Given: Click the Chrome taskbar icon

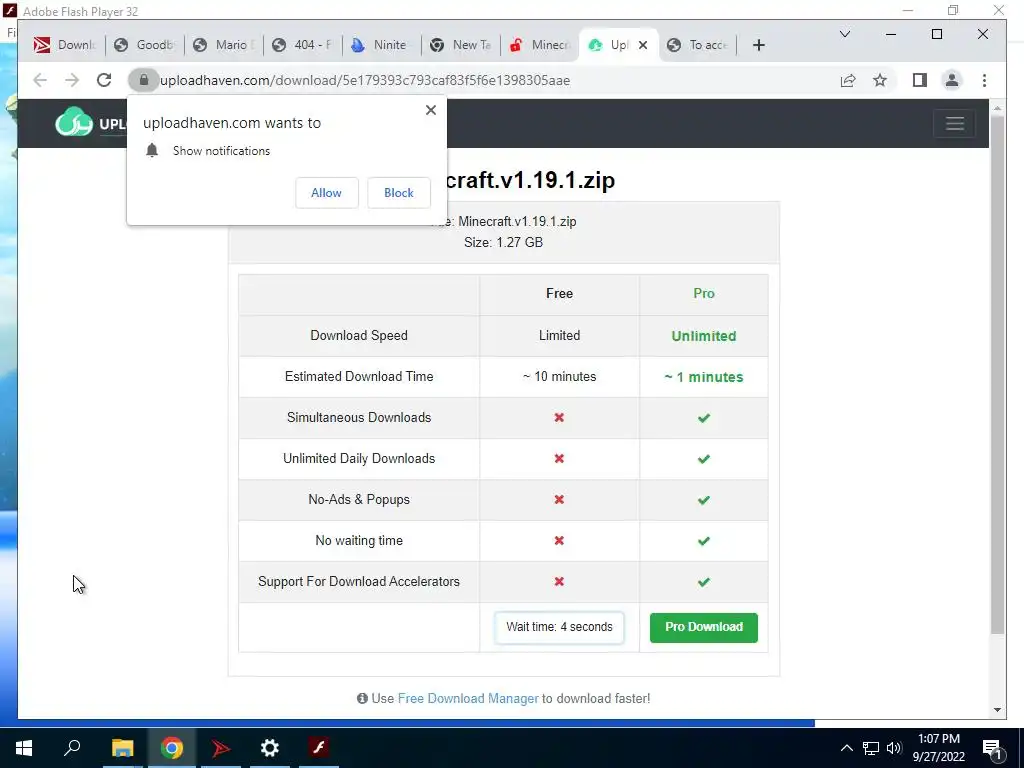Looking at the screenshot, I should coord(172,748).
